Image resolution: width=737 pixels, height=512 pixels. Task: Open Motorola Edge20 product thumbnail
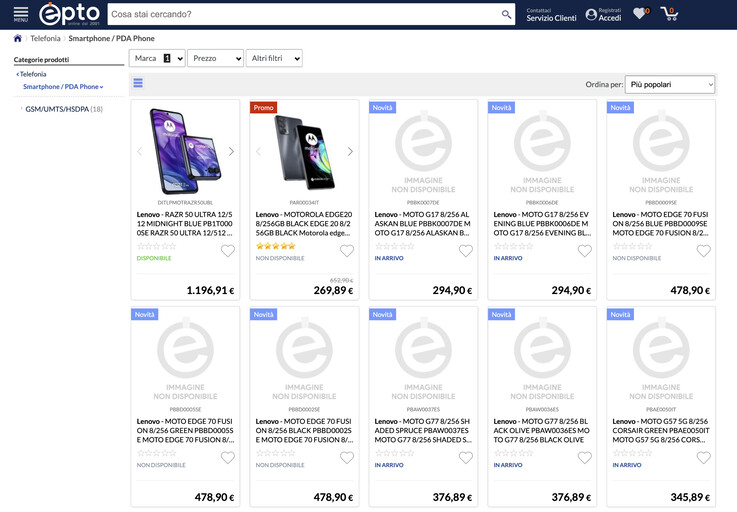point(303,150)
